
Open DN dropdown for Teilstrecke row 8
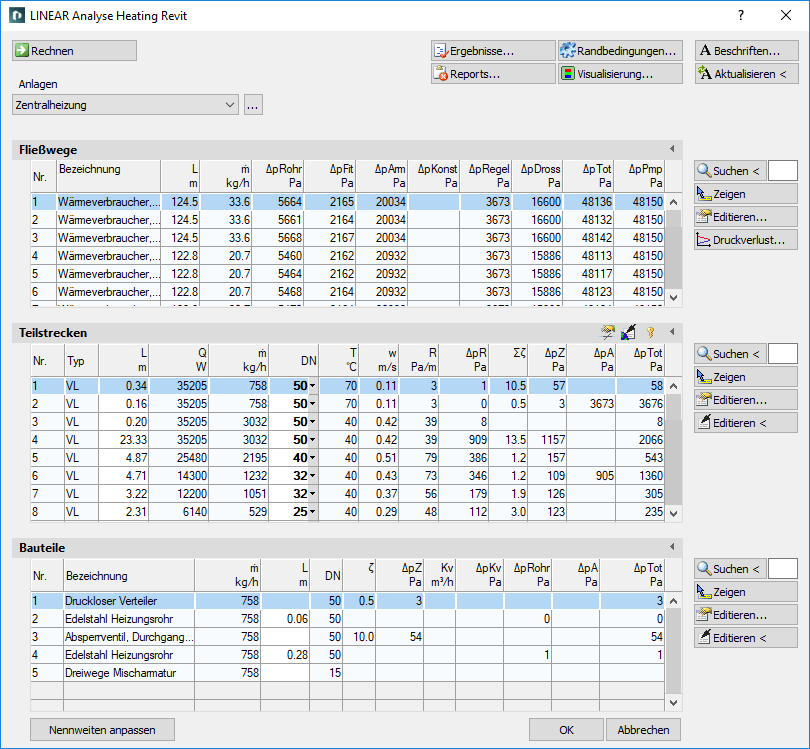[313, 512]
